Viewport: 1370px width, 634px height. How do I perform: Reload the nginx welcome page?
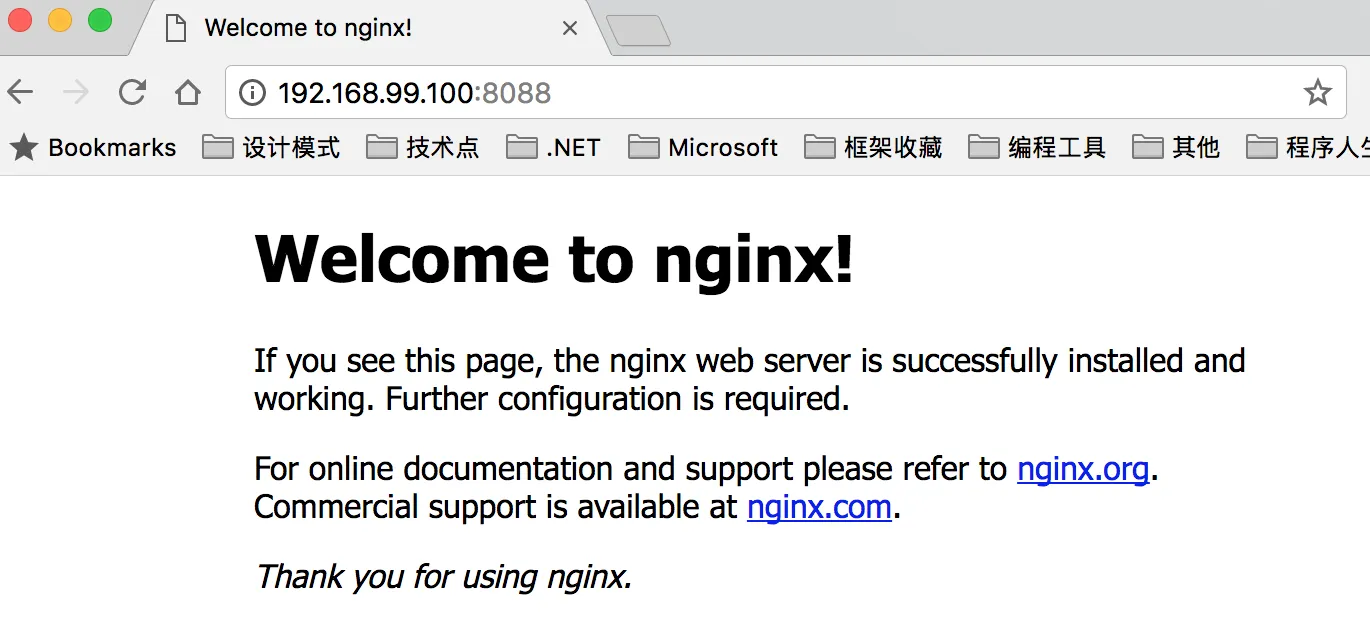point(132,93)
